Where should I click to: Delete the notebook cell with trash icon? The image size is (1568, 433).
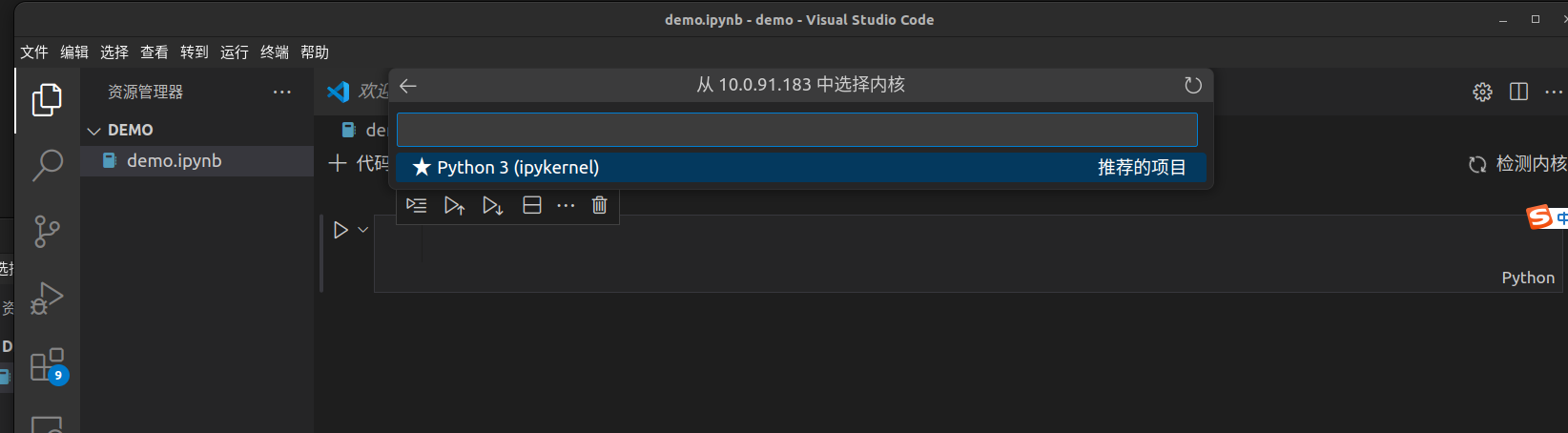(x=599, y=205)
